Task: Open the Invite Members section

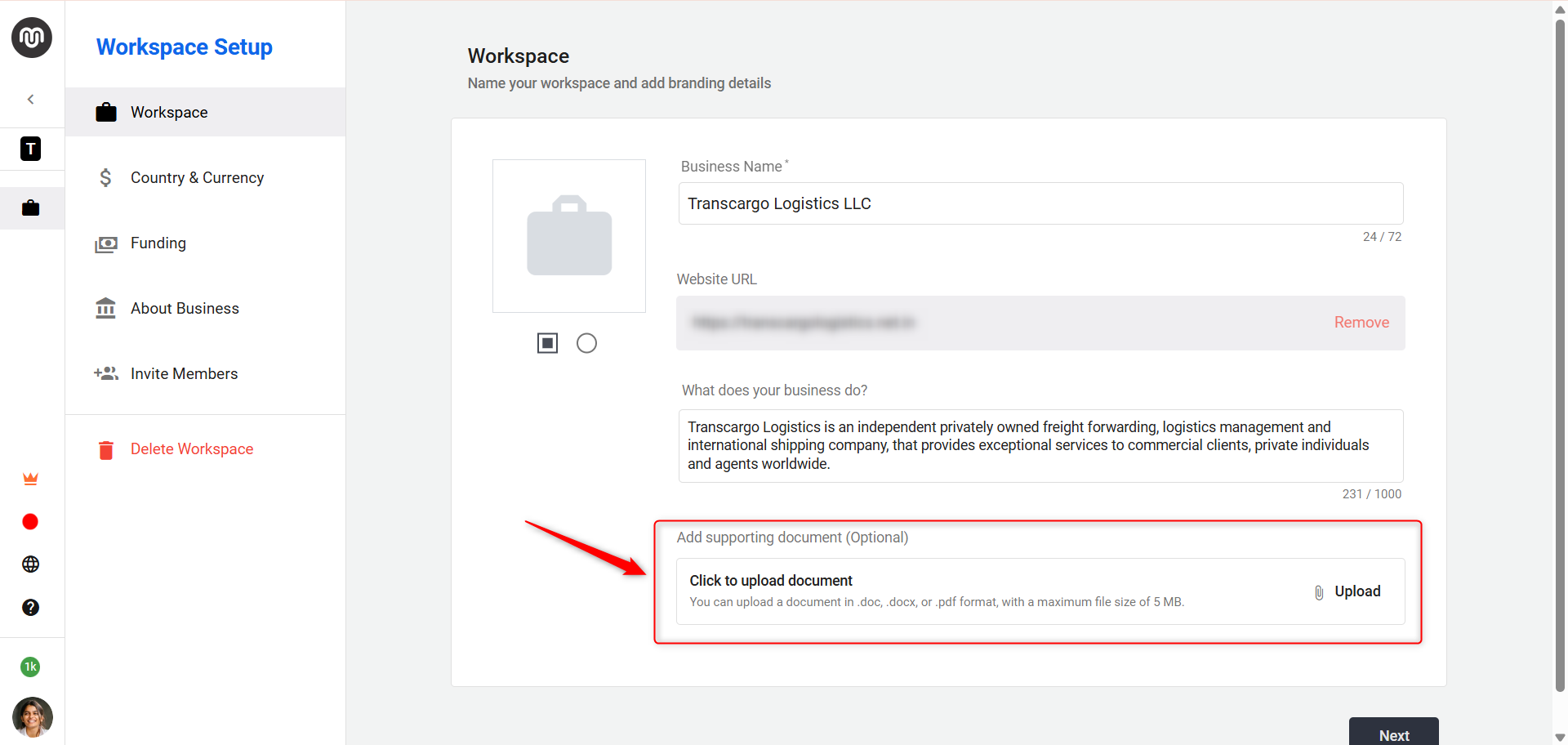Action: coord(206,373)
